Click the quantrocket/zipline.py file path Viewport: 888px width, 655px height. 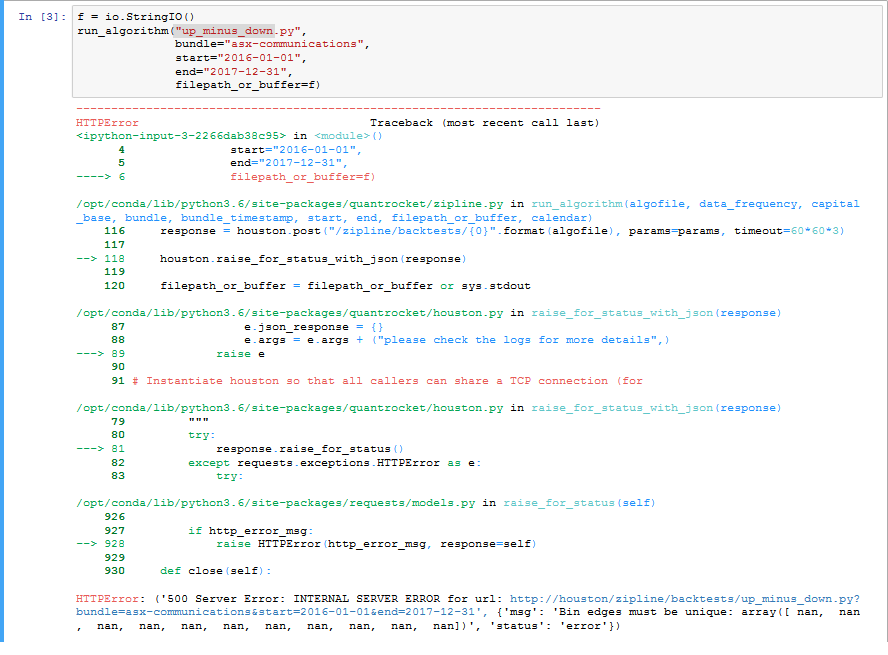(x=289, y=204)
